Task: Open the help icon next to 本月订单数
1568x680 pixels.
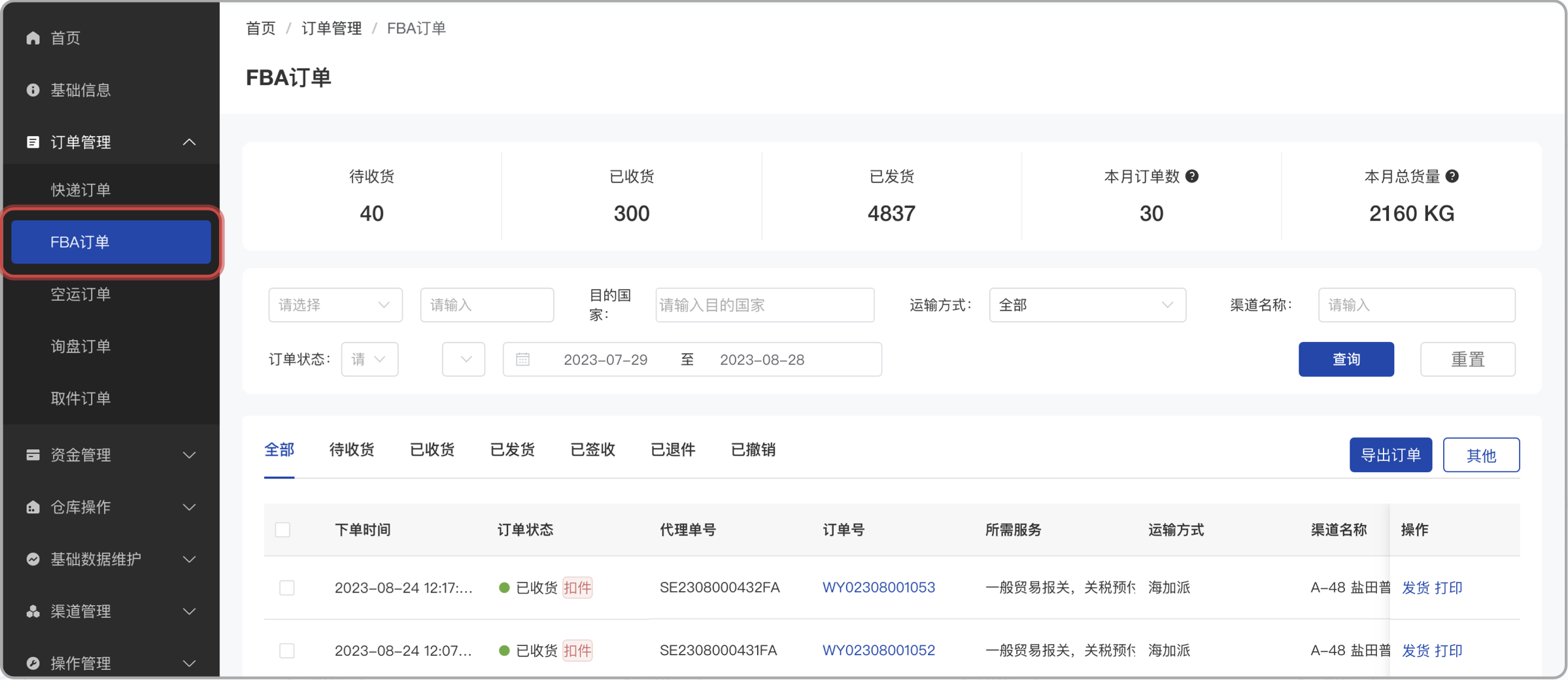Action: [1193, 175]
